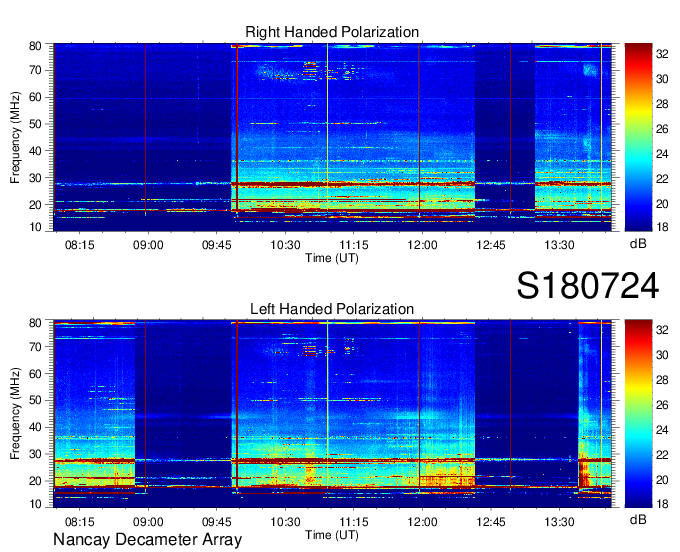Select the S180724 date label
Screen dimensions: 680x552
coord(588,285)
